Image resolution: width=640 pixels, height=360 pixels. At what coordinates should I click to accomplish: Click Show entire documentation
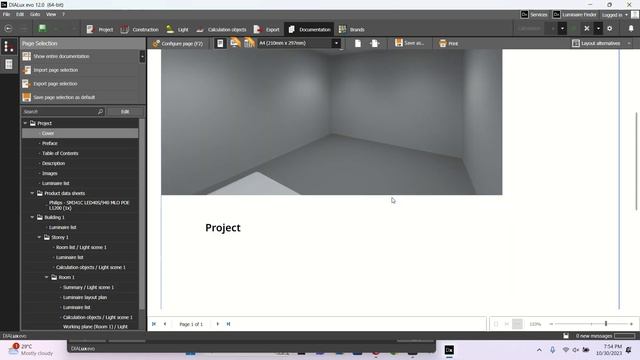point(61,56)
